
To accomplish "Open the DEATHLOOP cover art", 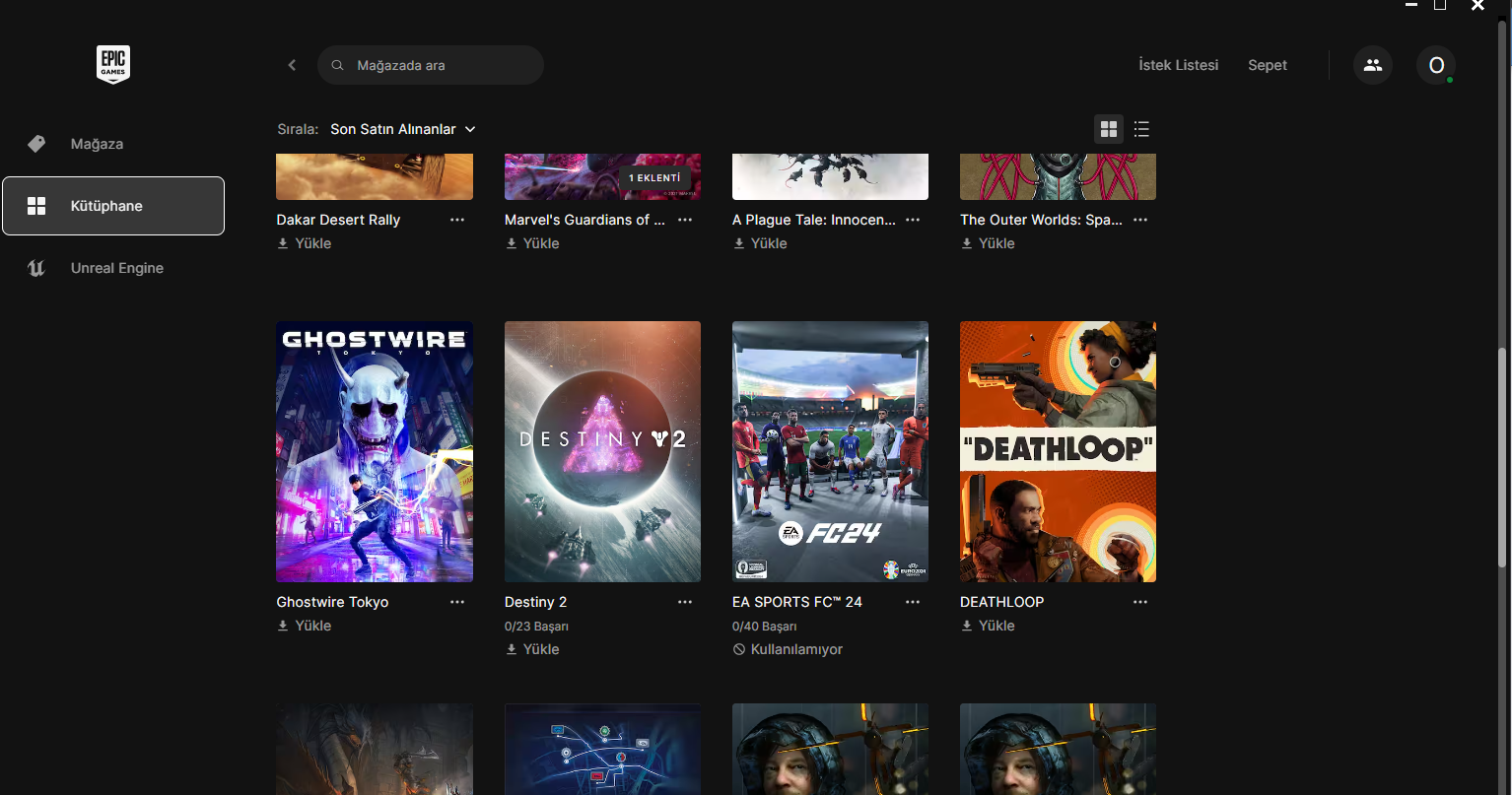I will 1058,451.
